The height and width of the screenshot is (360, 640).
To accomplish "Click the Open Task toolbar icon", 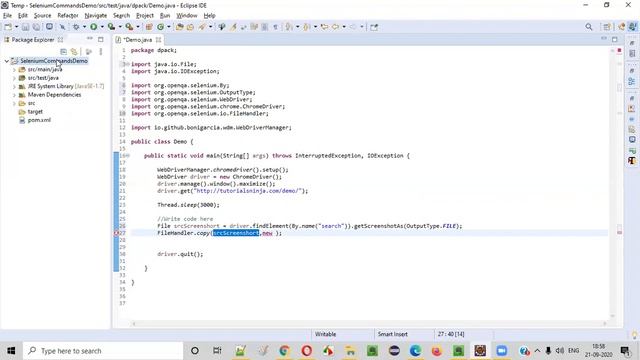I will click(190, 27).
